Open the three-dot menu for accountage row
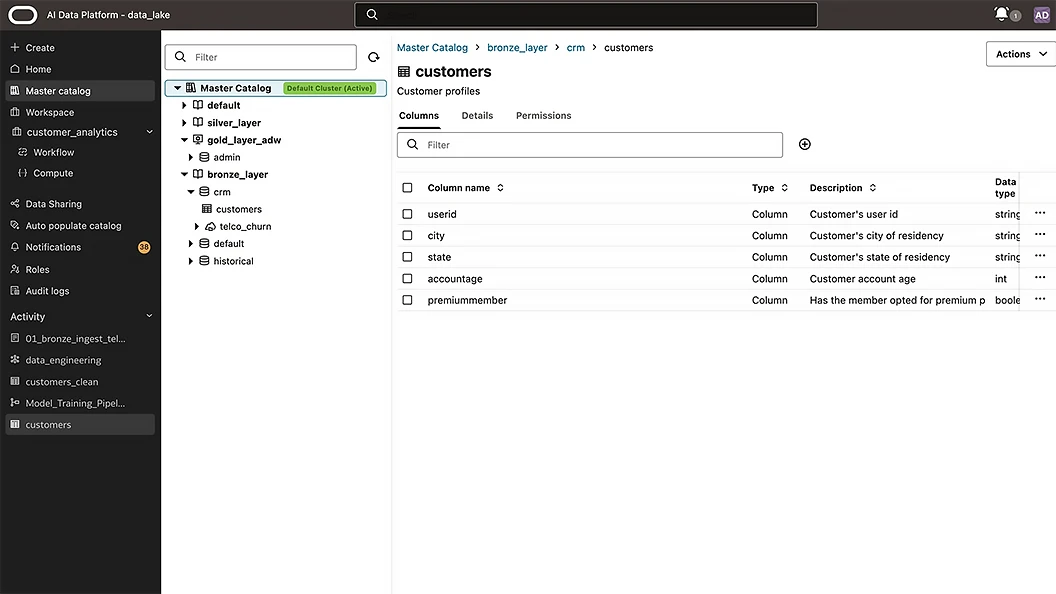The height and width of the screenshot is (594, 1056). [x=1040, y=278]
